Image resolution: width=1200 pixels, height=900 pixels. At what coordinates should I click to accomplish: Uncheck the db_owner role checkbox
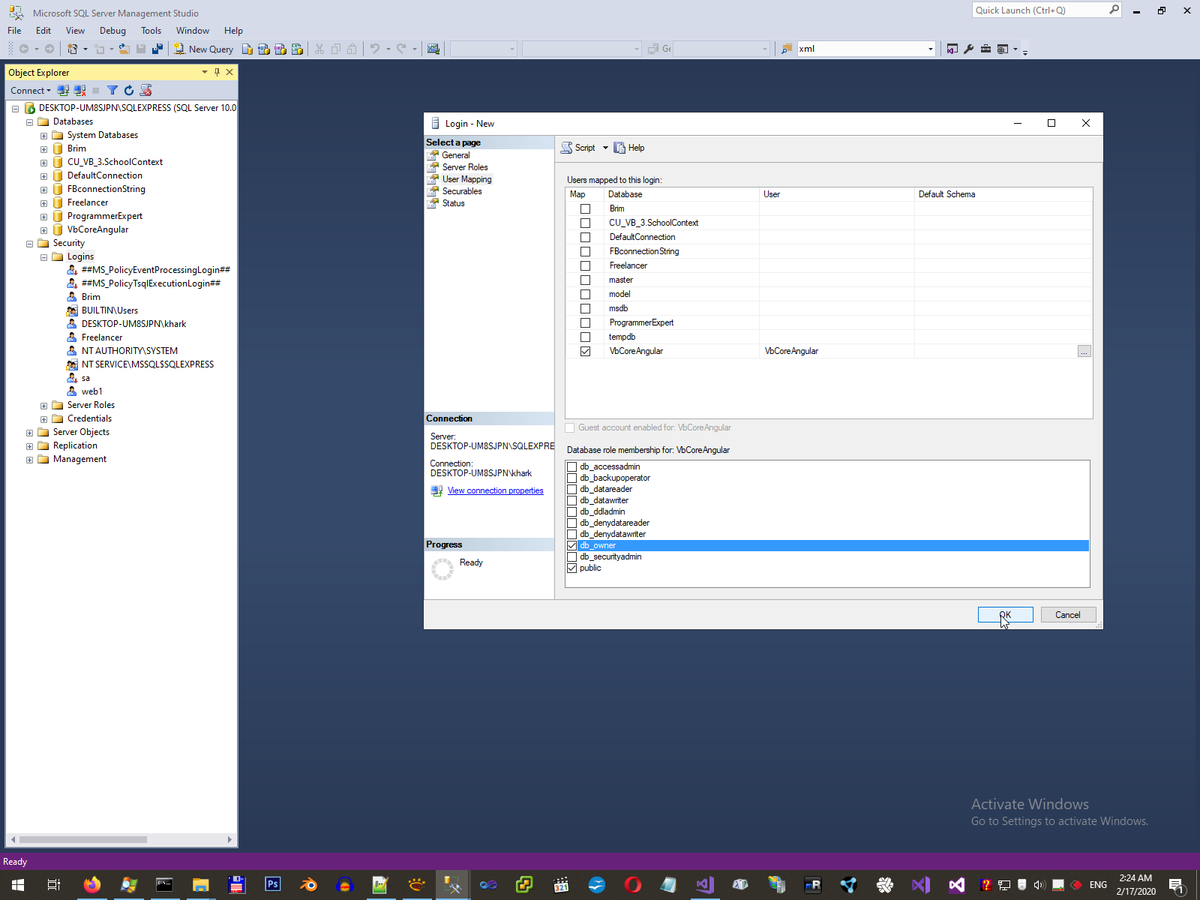572,545
